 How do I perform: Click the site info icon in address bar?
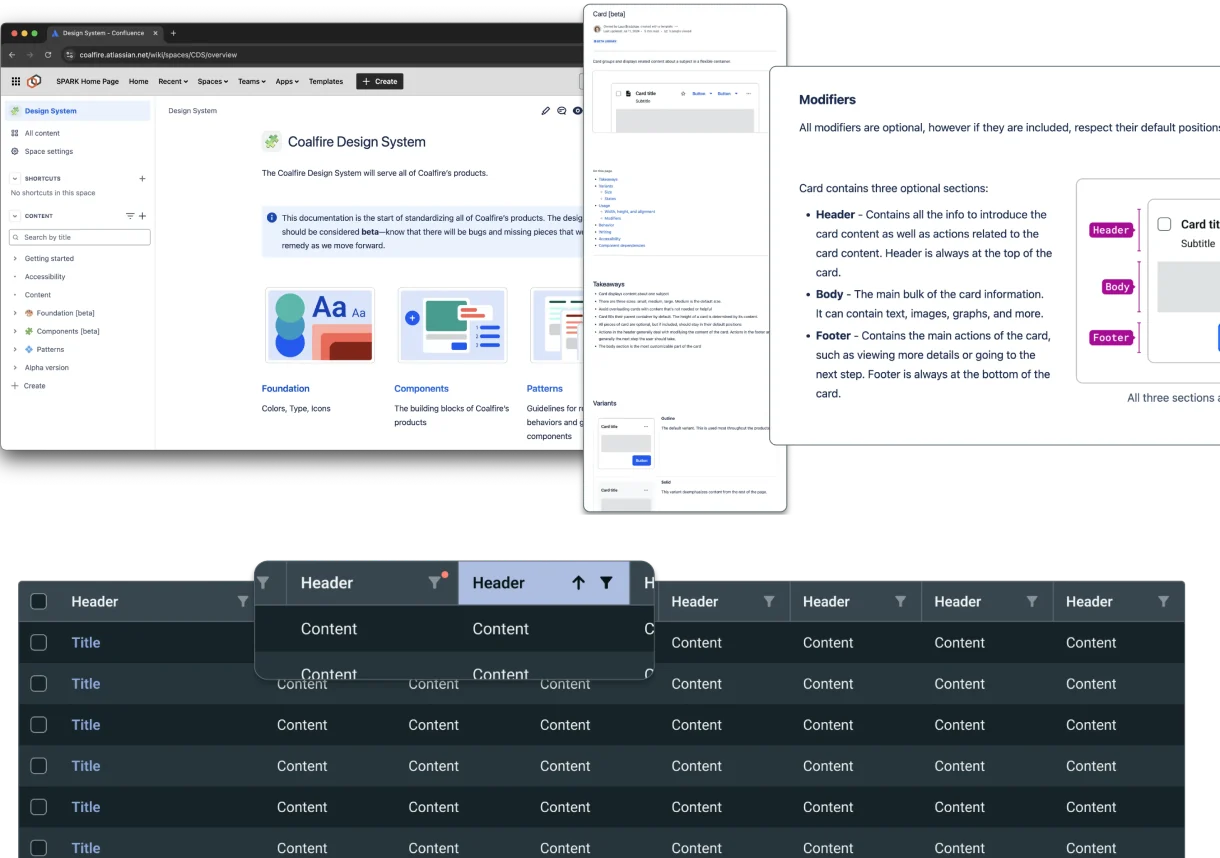coord(70,55)
